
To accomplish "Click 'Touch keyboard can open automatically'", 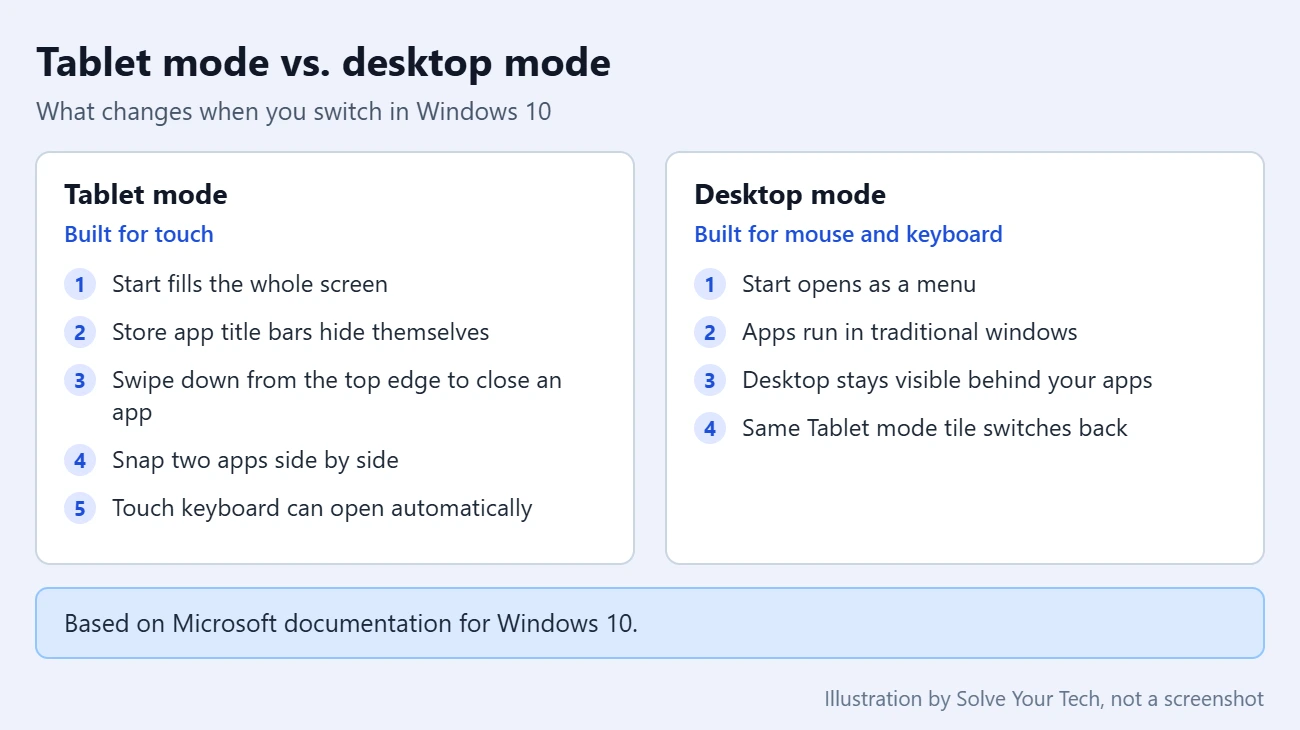I will tap(322, 508).
